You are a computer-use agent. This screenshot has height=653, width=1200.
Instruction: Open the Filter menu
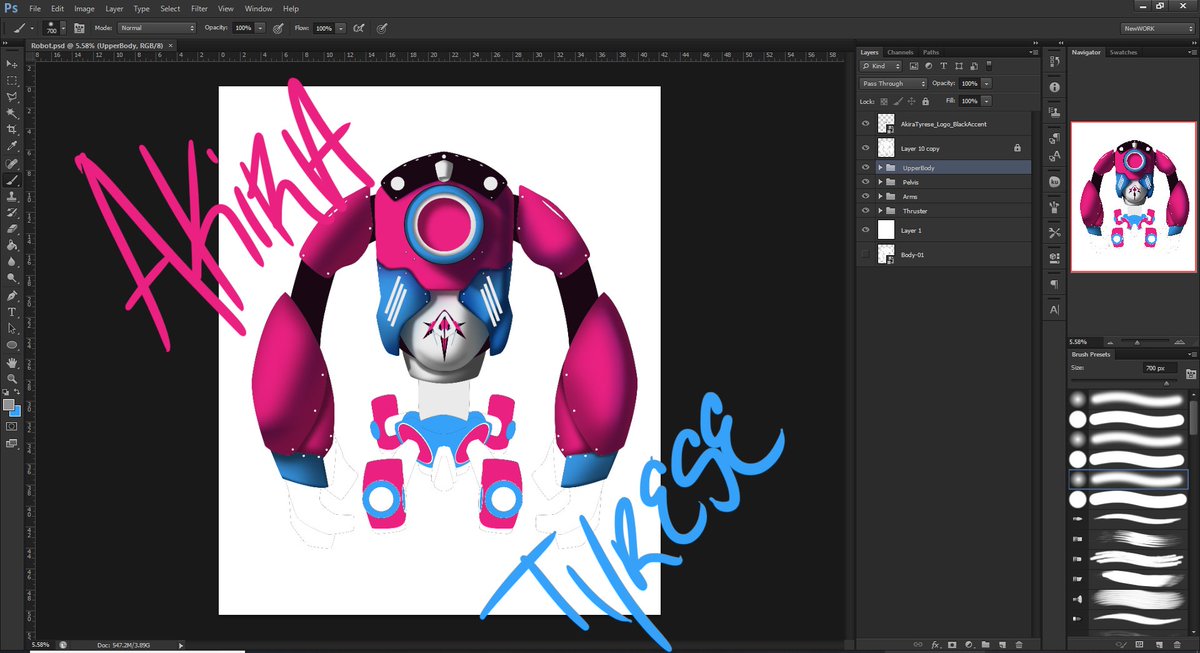[x=199, y=8]
